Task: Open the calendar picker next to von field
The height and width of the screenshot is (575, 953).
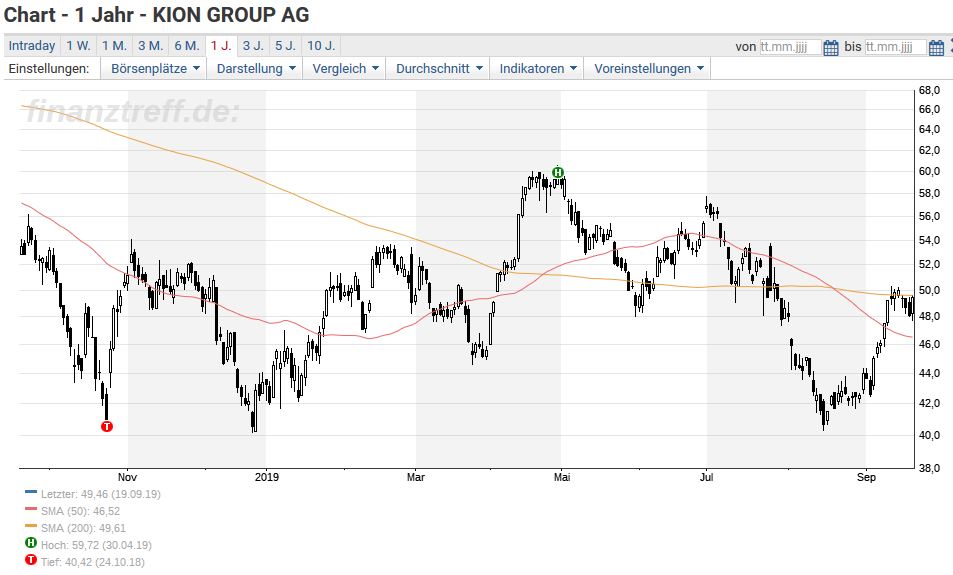Action: pos(831,47)
